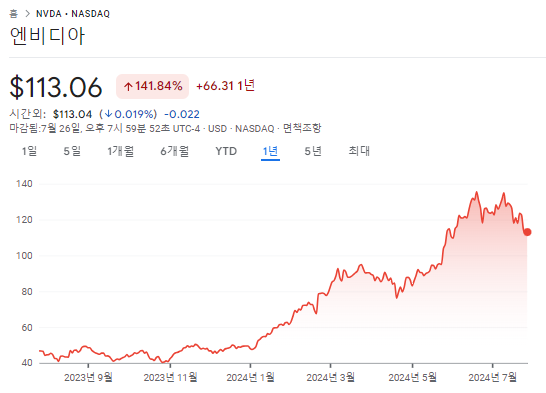Click the after-hours price $113.04
Screen dimensions: 546x393
pos(72,114)
